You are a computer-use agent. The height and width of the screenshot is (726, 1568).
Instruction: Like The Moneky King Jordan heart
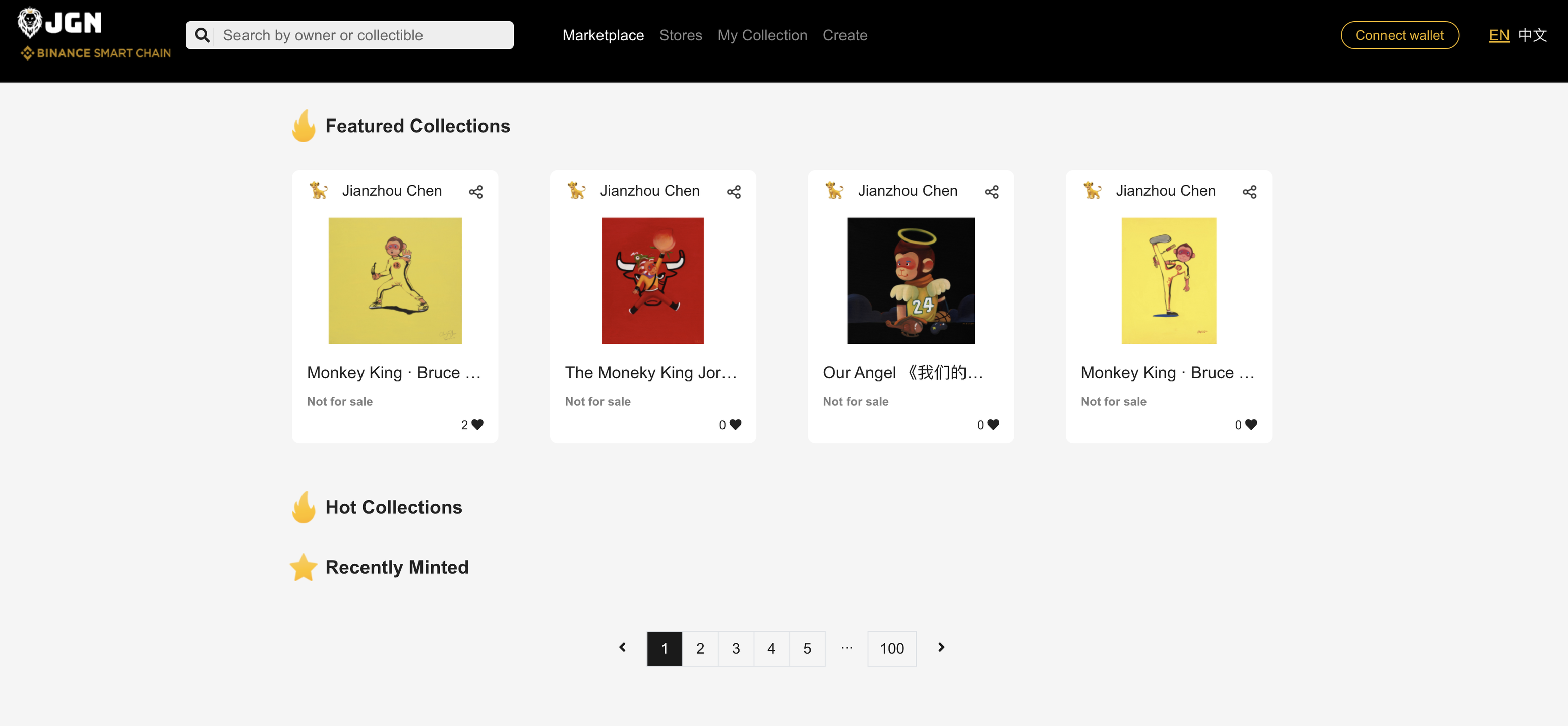(735, 425)
